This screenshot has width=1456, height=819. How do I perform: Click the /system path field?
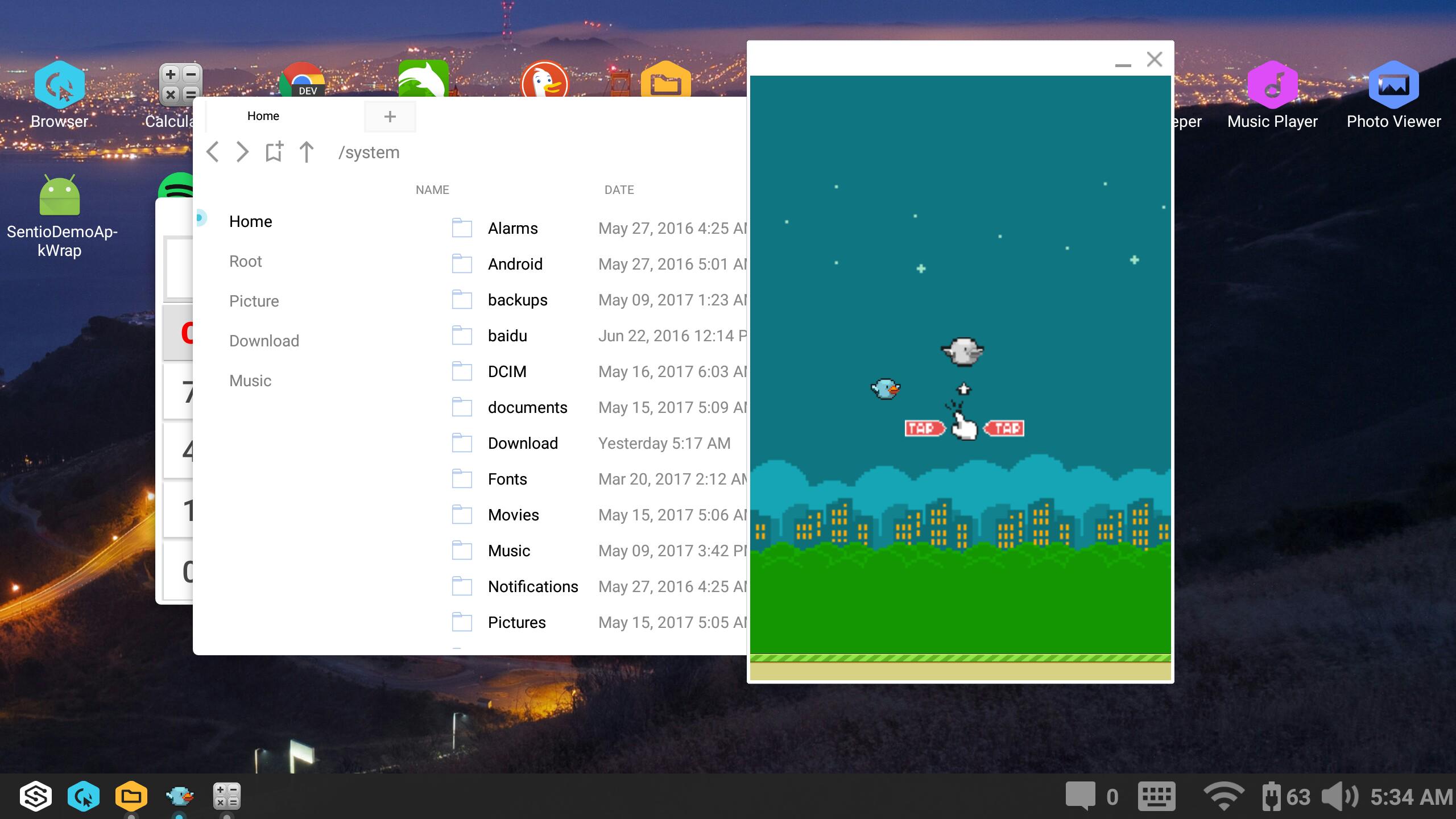click(369, 152)
